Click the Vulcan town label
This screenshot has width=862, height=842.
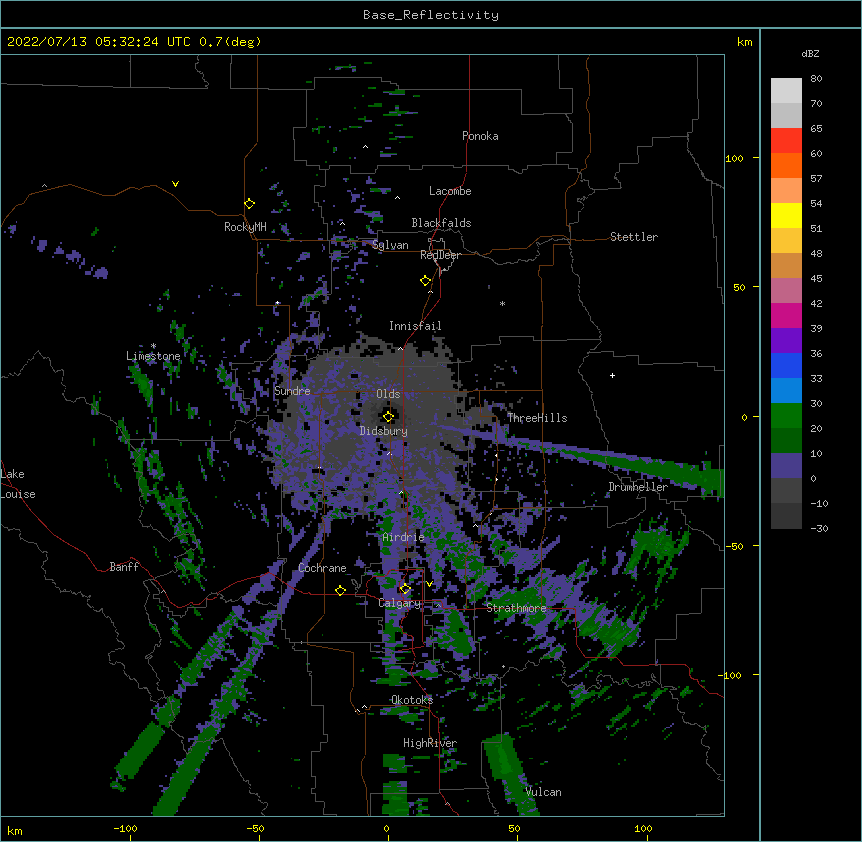pyautogui.click(x=543, y=792)
